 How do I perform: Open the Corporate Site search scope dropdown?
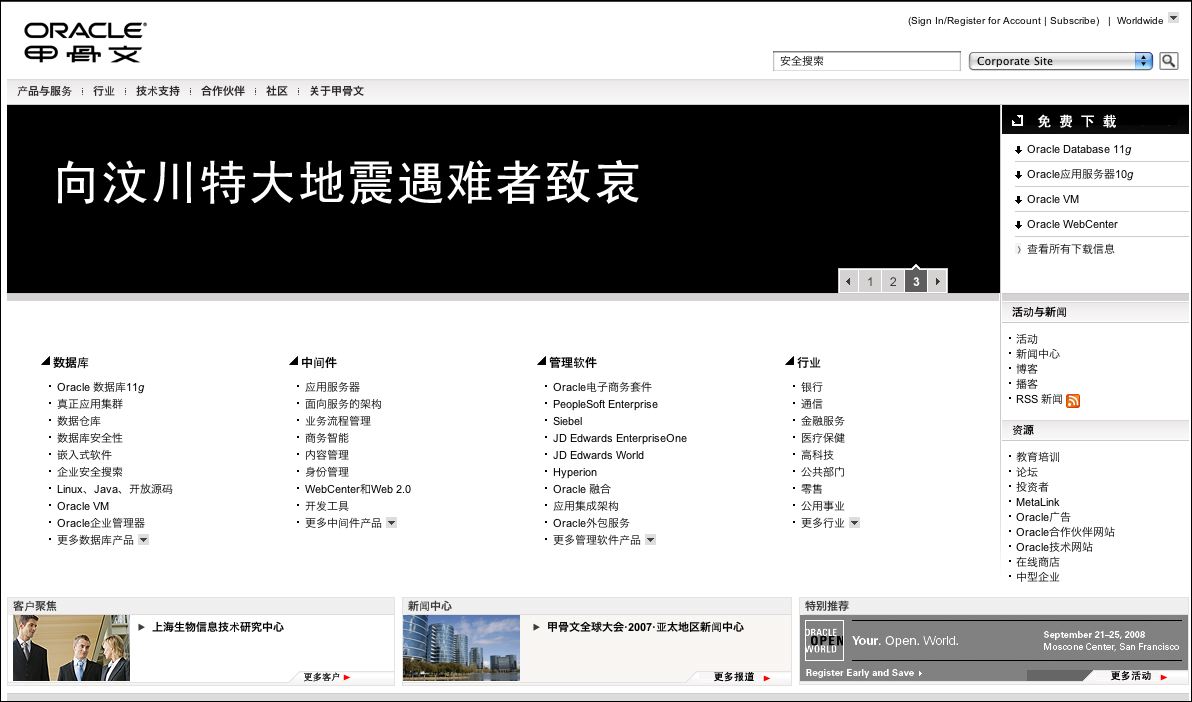(1060, 61)
